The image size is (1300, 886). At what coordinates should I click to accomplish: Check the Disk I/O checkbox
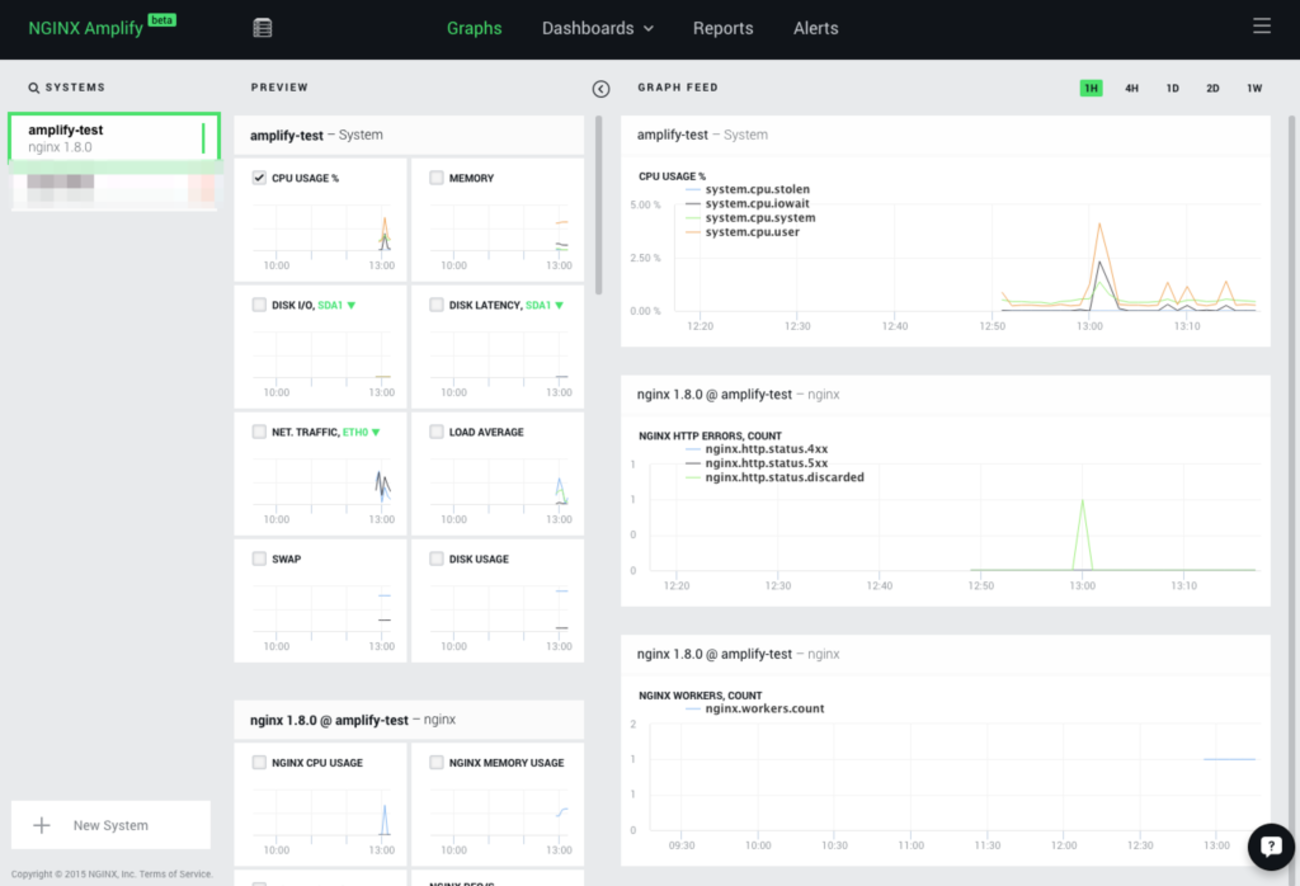pos(259,305)
